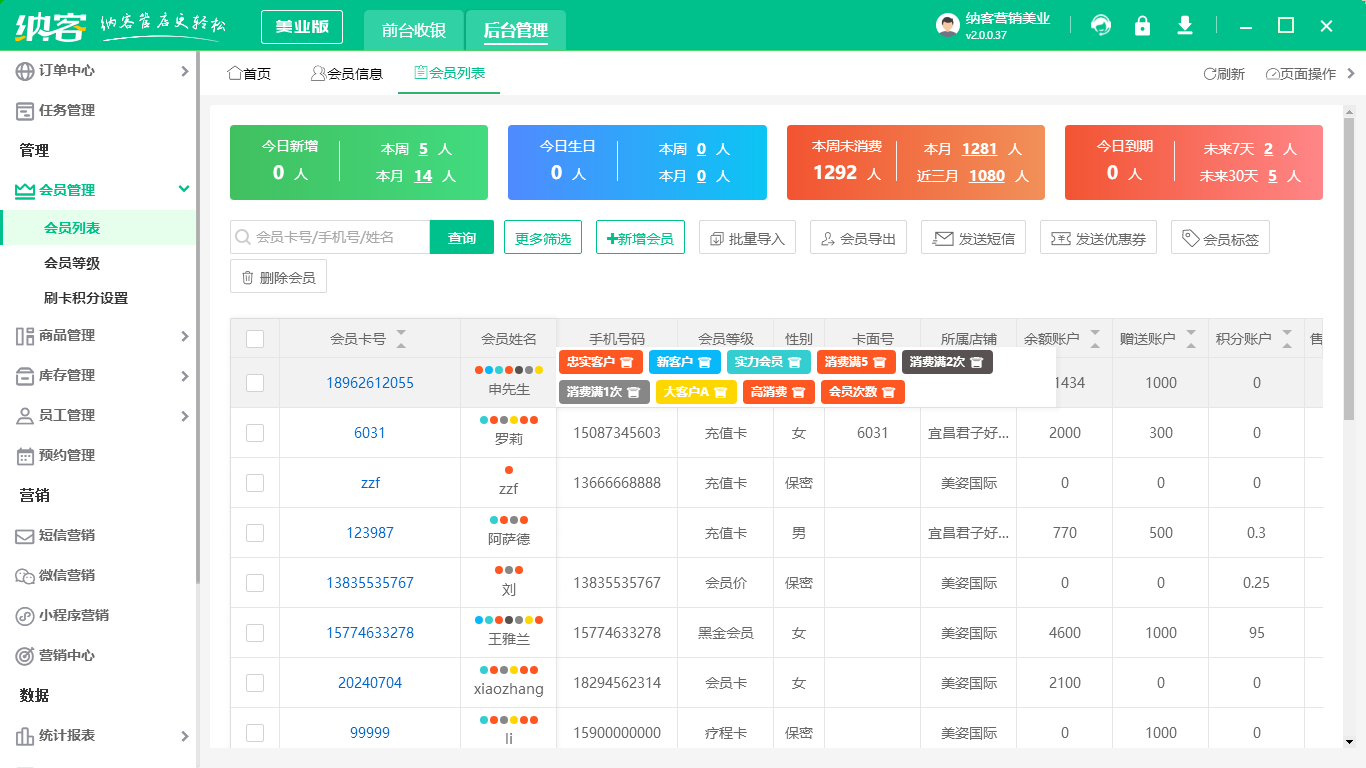Check the box for member 6031
The height and width of the screenshot is (768, 1366).
(x=255, y=433)
